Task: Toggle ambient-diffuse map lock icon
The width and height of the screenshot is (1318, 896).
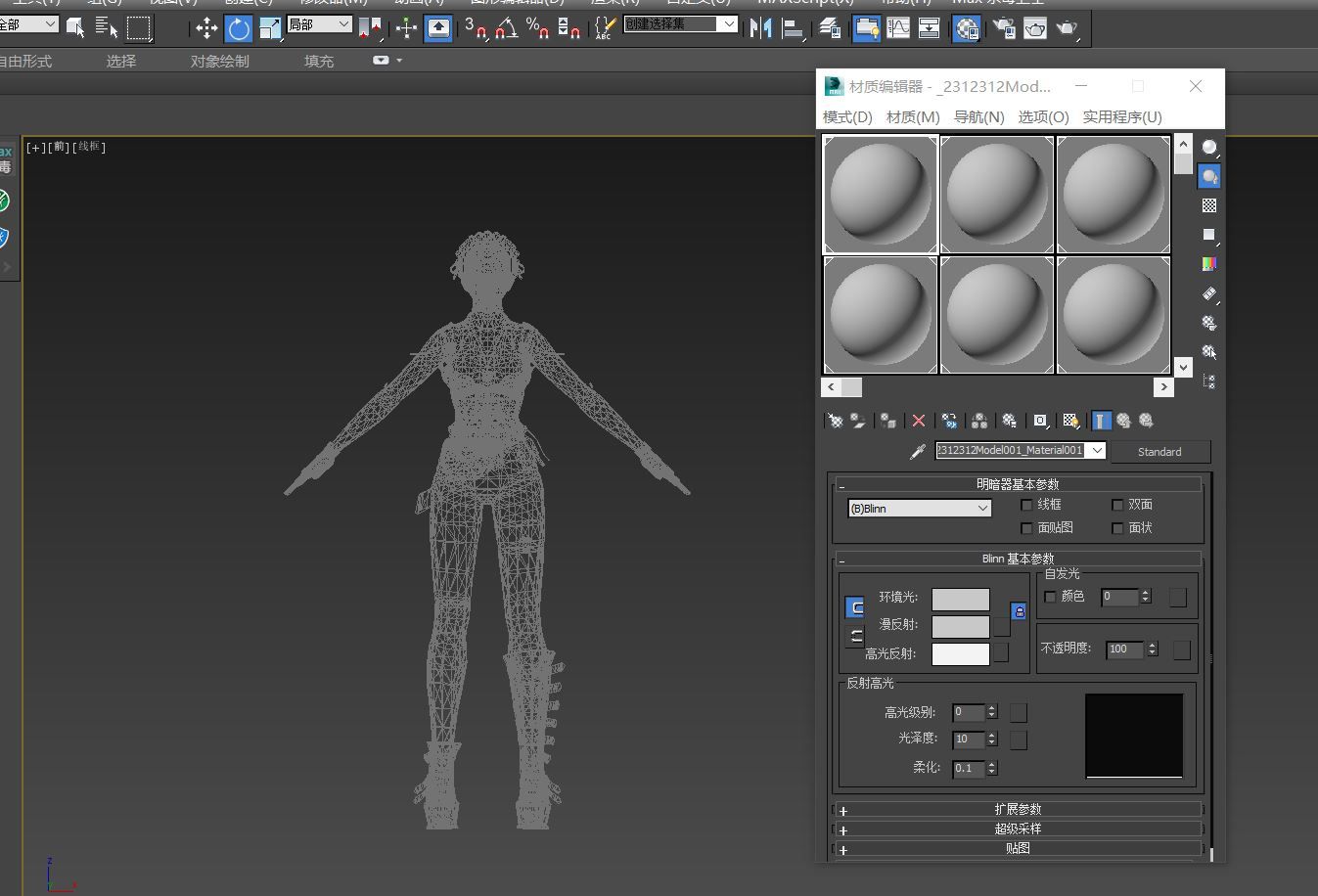Action: pos(1019,611)
